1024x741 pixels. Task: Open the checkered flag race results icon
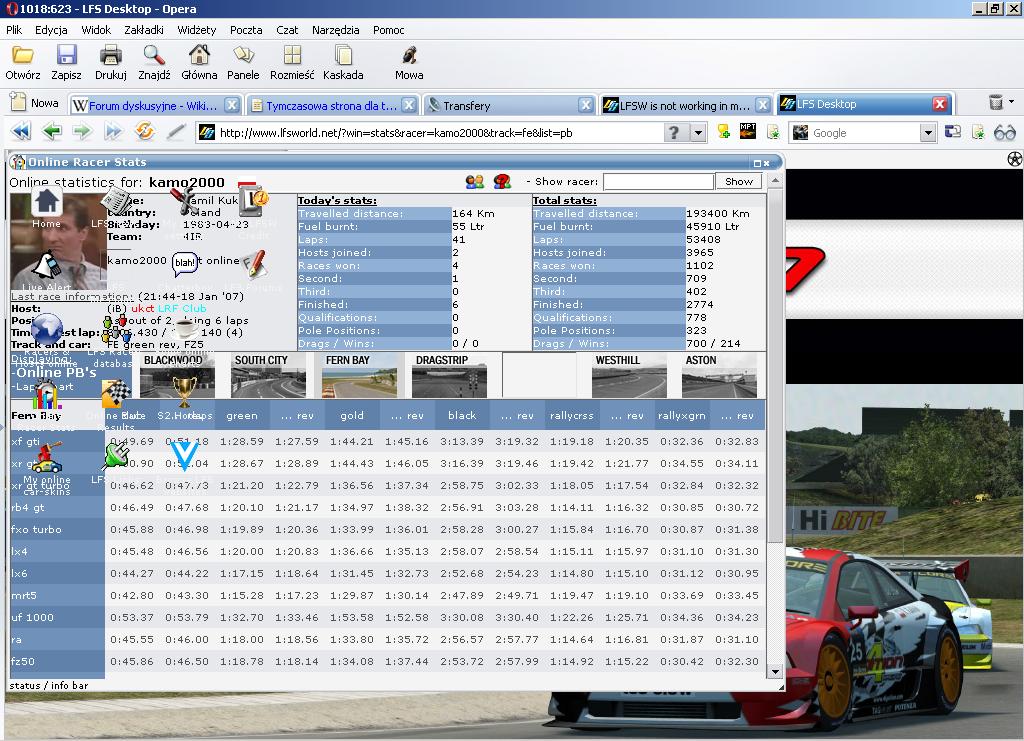[x=116, y=395]
